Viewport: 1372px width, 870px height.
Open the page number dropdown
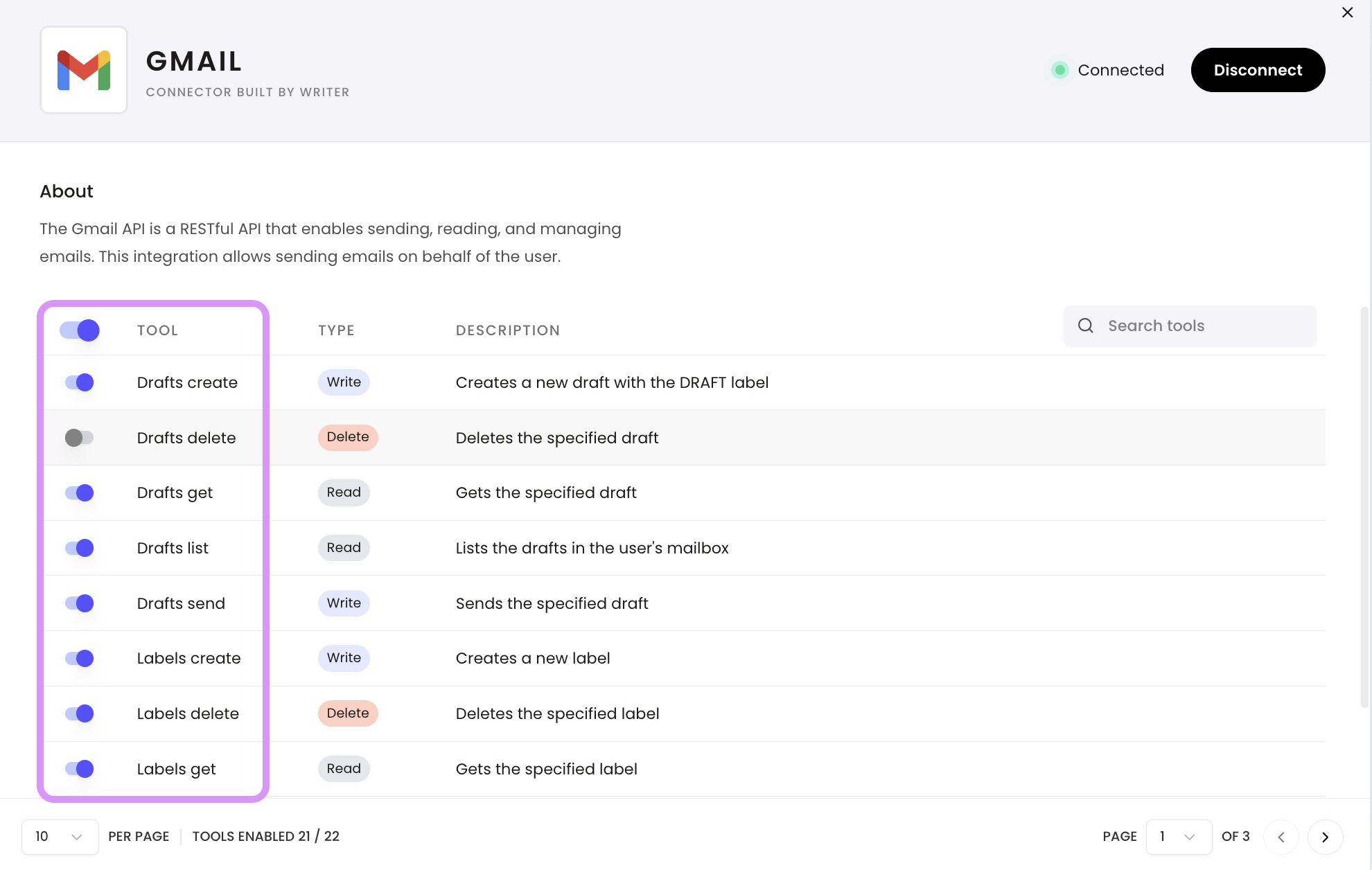point(1178,837)
